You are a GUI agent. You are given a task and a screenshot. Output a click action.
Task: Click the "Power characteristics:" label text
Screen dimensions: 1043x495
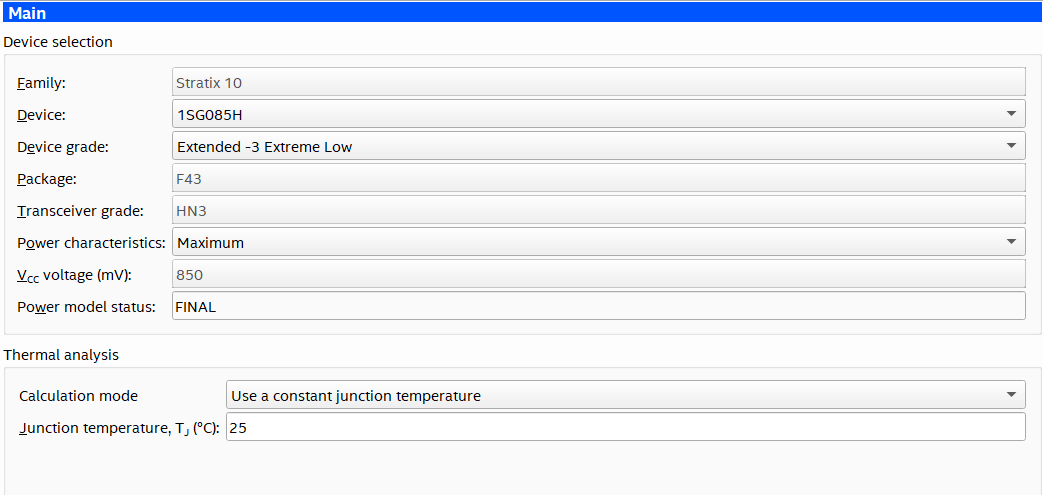[91, 243]
